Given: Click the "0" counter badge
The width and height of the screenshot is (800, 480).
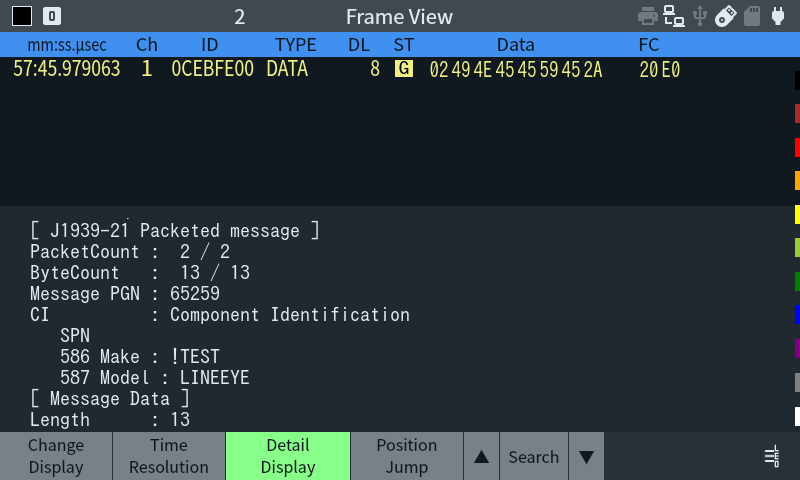Looking at the screenshot, I should pos(52,16).
